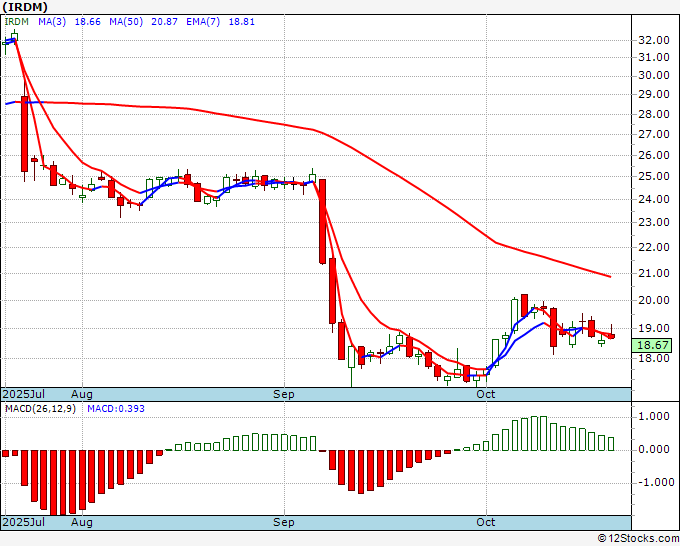
Task: Click Sep on the MACD panel axis
Action: [284, 522]
